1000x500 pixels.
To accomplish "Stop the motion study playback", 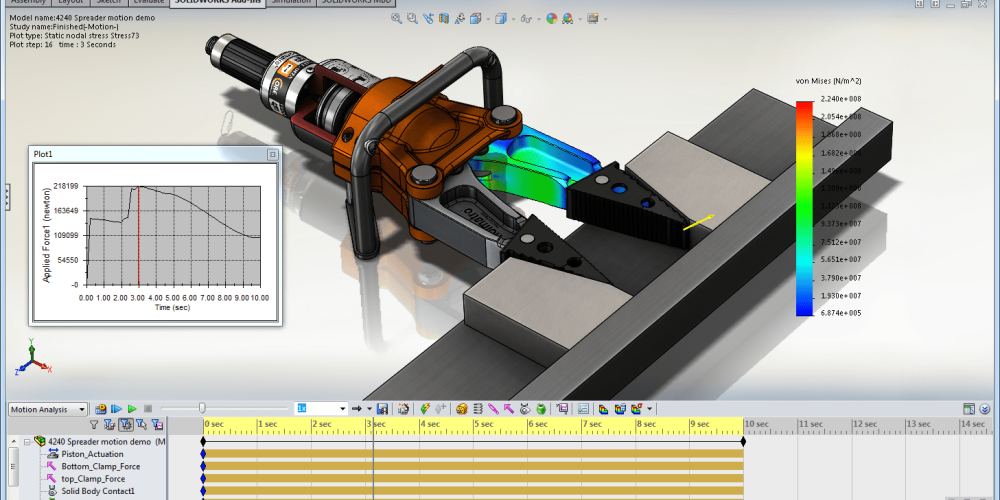I will pos(148,409).
